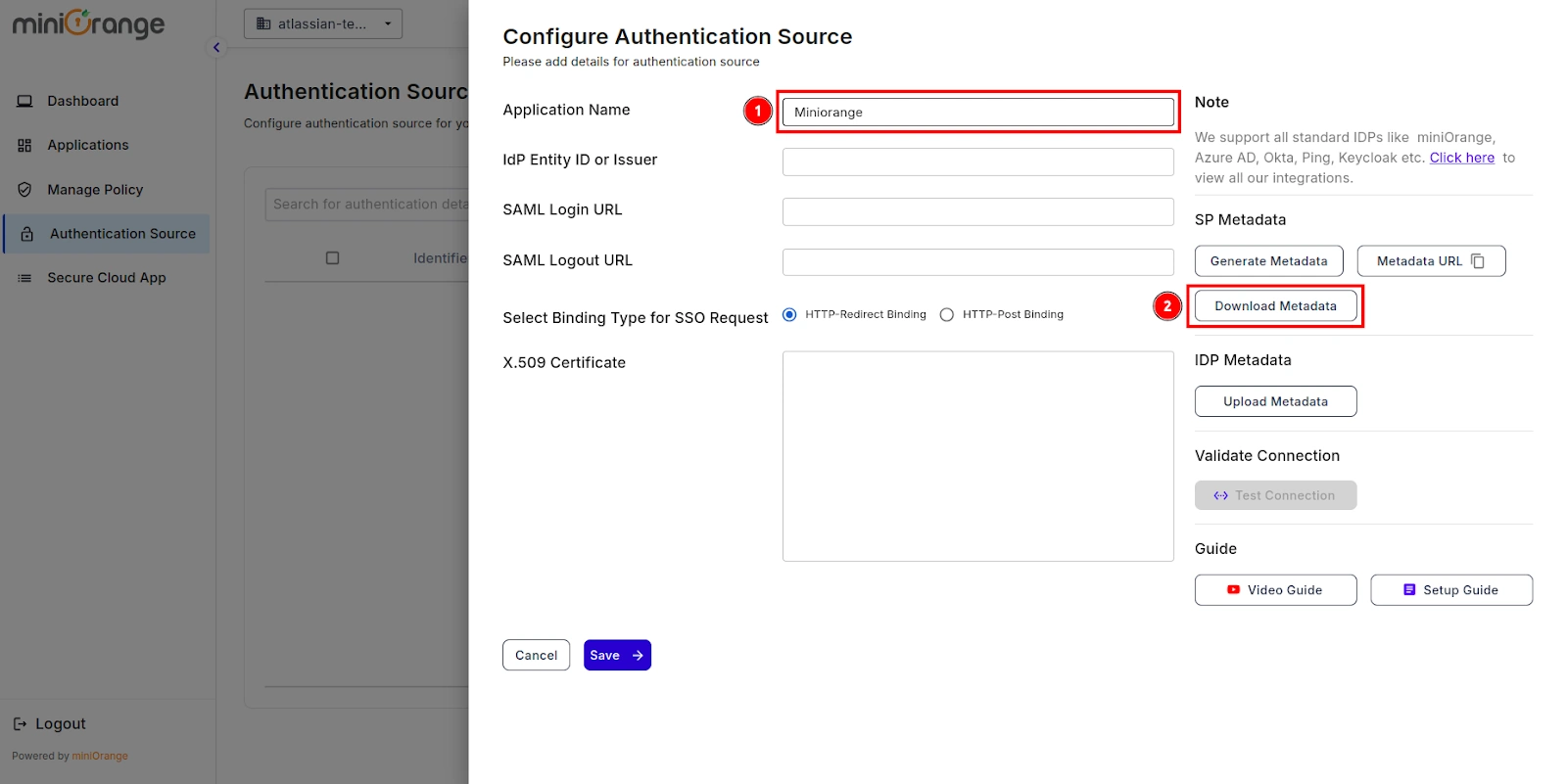Click the Authentication Source lock icon
The height and width of the screenshot is (784, 1567).
27,234
